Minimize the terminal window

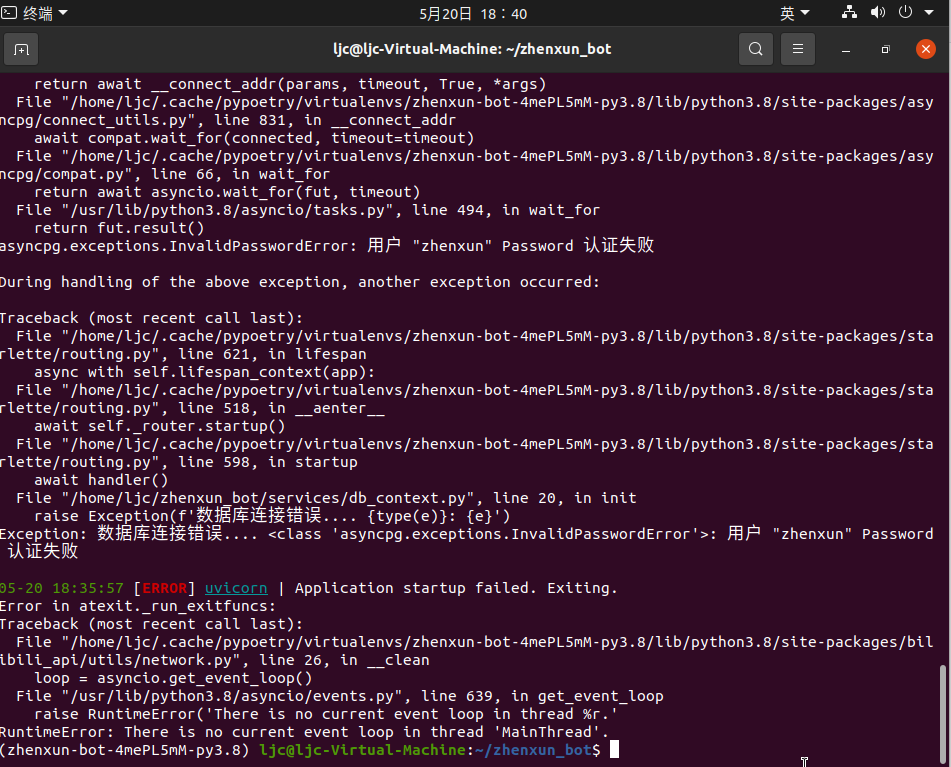point(845,48)
